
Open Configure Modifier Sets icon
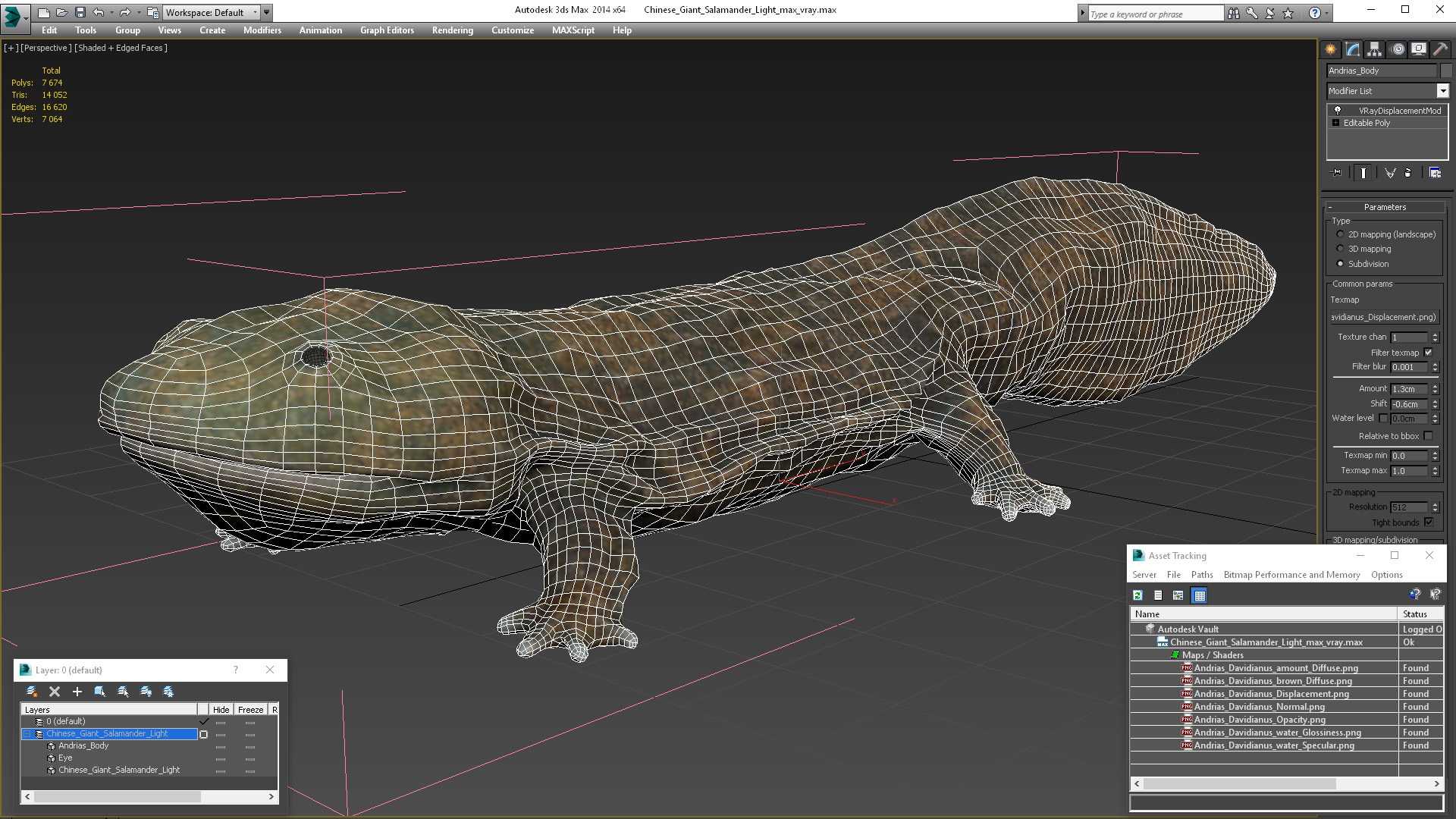pyautogui.click(x=1436, y=173)
